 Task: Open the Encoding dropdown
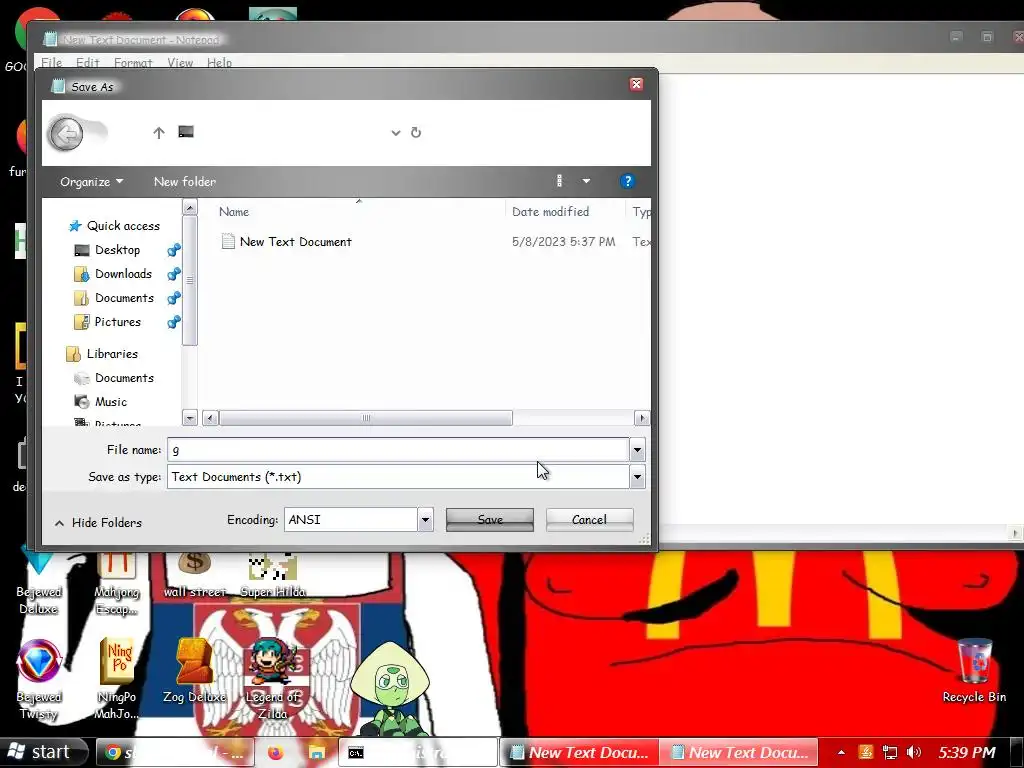(x=425, y=520)
